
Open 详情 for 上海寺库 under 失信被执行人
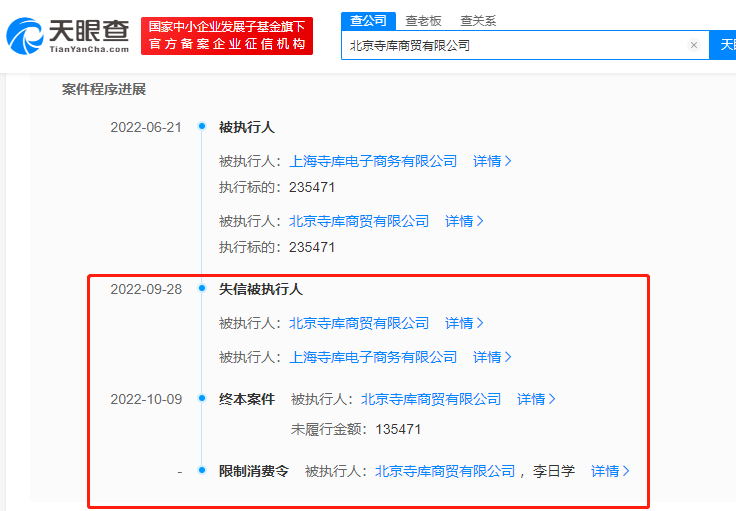point(492,357)
